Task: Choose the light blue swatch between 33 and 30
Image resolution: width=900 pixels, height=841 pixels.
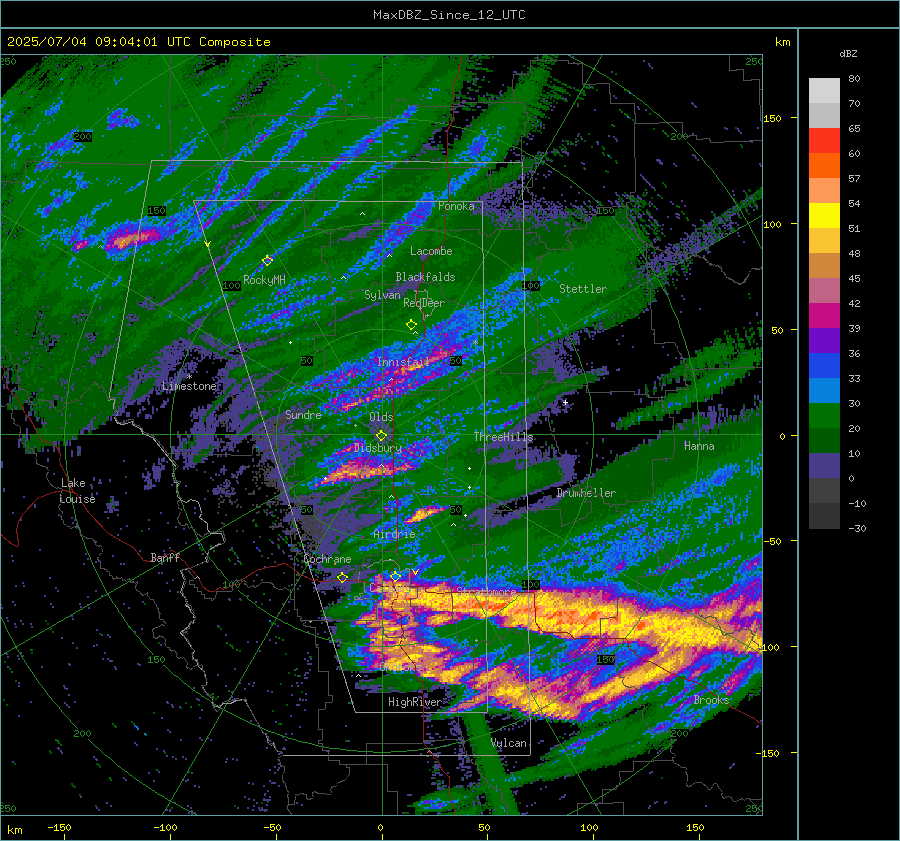Action: [824, 391]
